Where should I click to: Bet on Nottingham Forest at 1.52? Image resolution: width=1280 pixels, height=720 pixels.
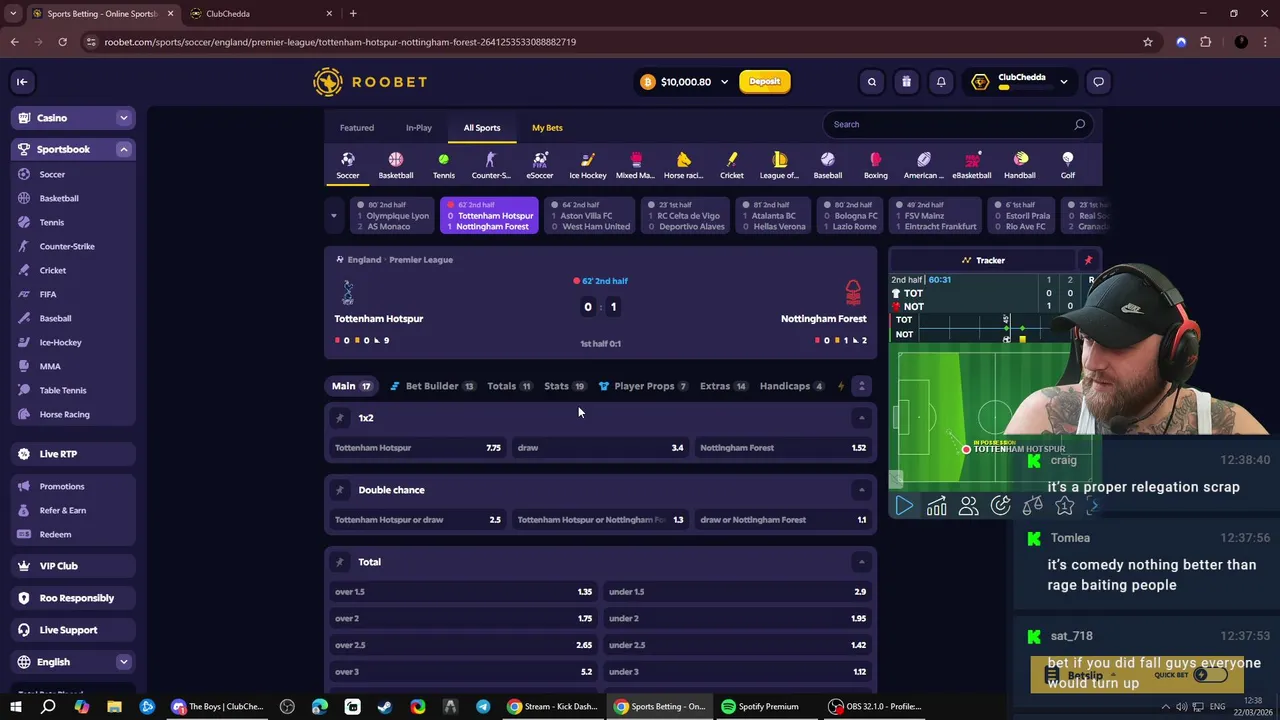783,448
